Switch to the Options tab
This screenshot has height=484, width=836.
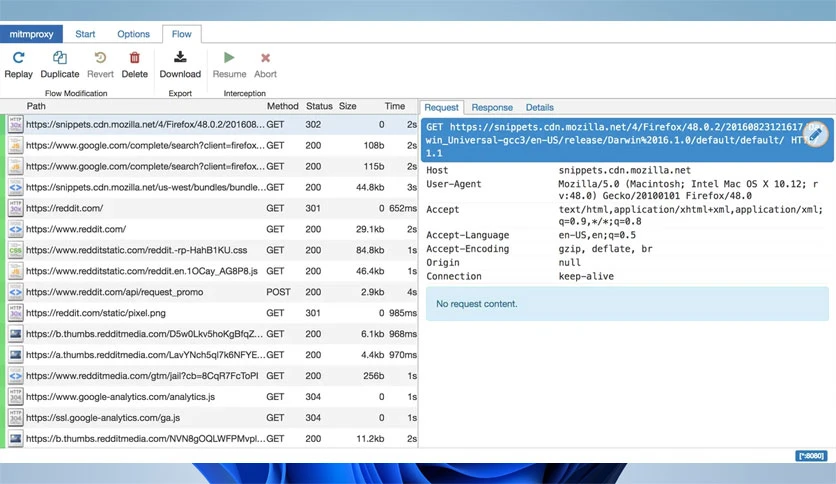(133, 34)
